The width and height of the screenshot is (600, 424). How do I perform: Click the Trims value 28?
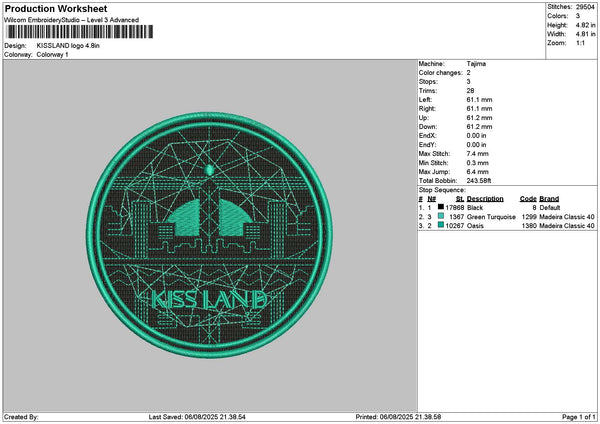(470, 91)
